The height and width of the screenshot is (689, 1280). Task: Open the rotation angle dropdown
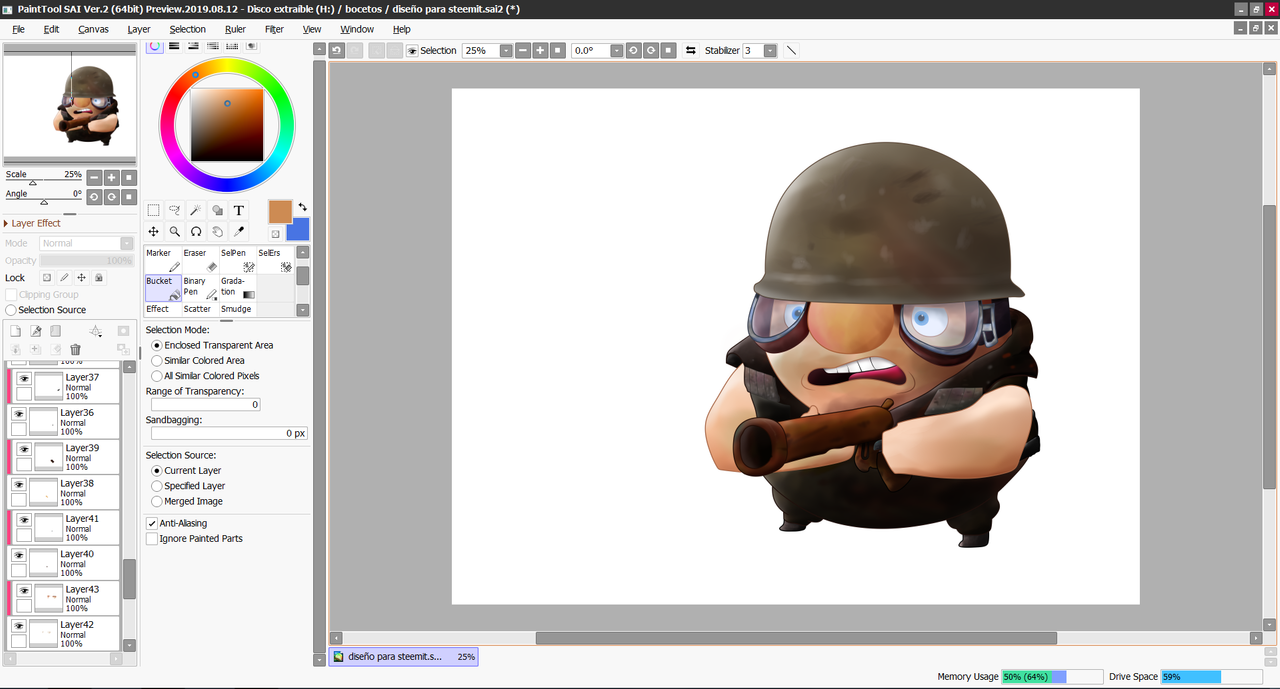point(616,50)
